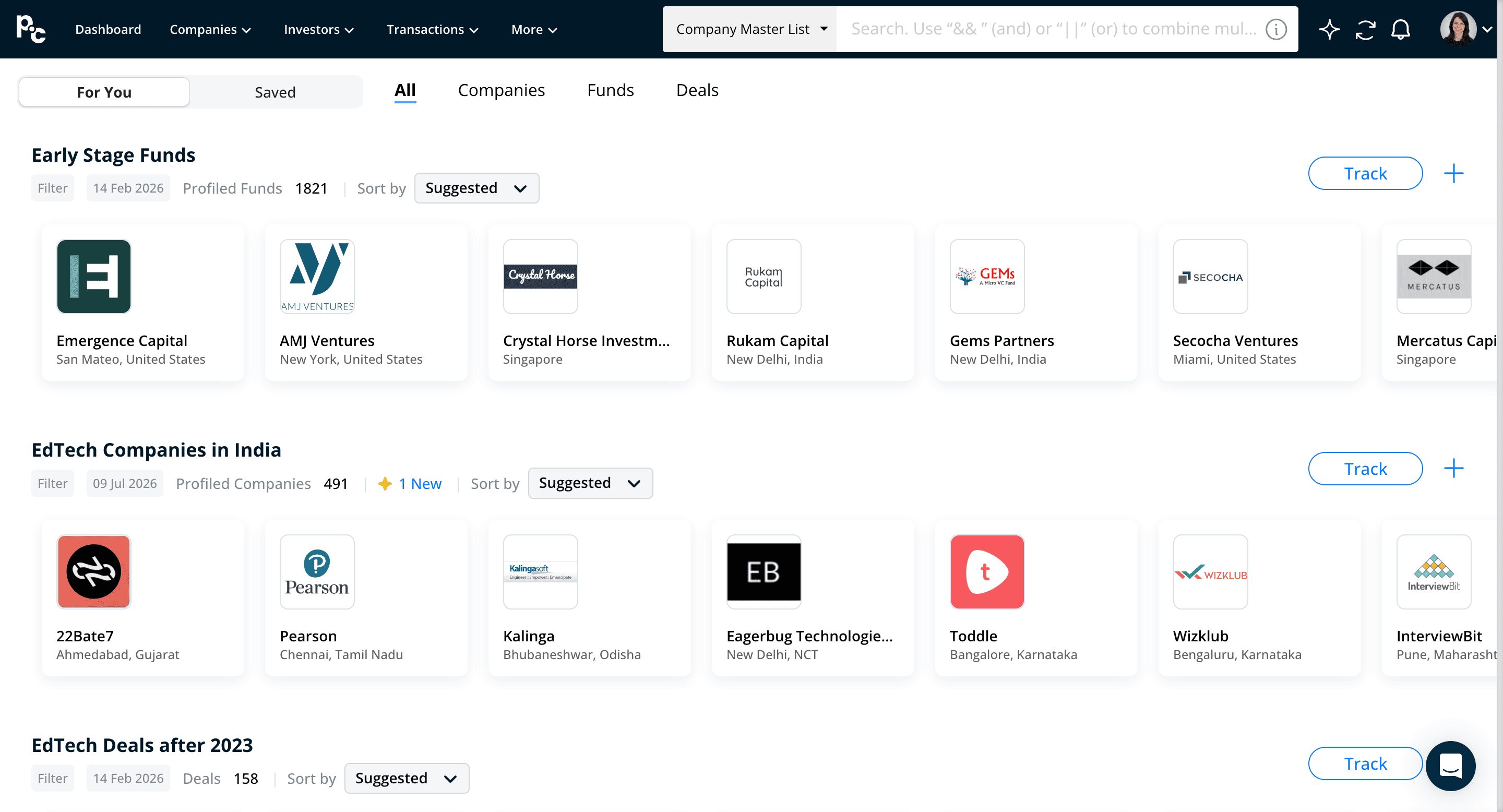Open Pearson company logo
Viewport: 1503px width, 812px height.
click(317, 571)
